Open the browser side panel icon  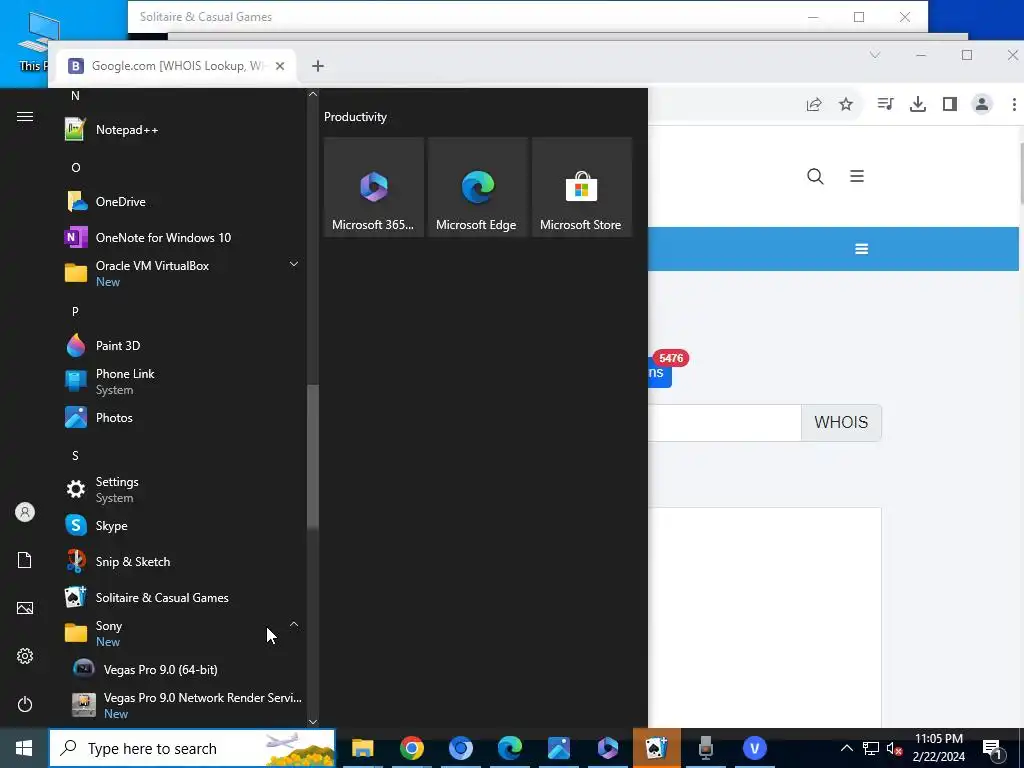(x=950, y=104)
